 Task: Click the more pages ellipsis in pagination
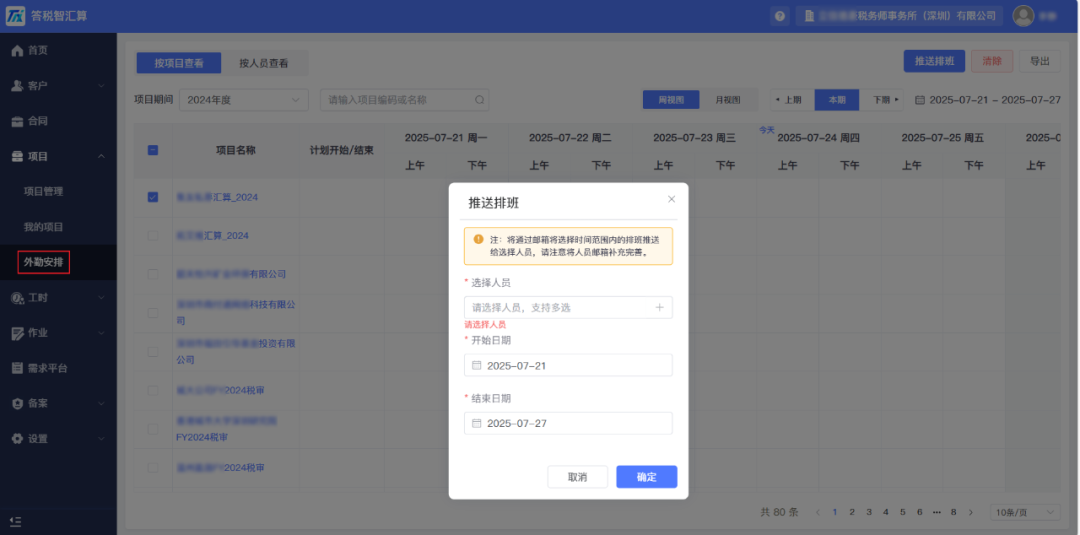[x=936, y=512]
